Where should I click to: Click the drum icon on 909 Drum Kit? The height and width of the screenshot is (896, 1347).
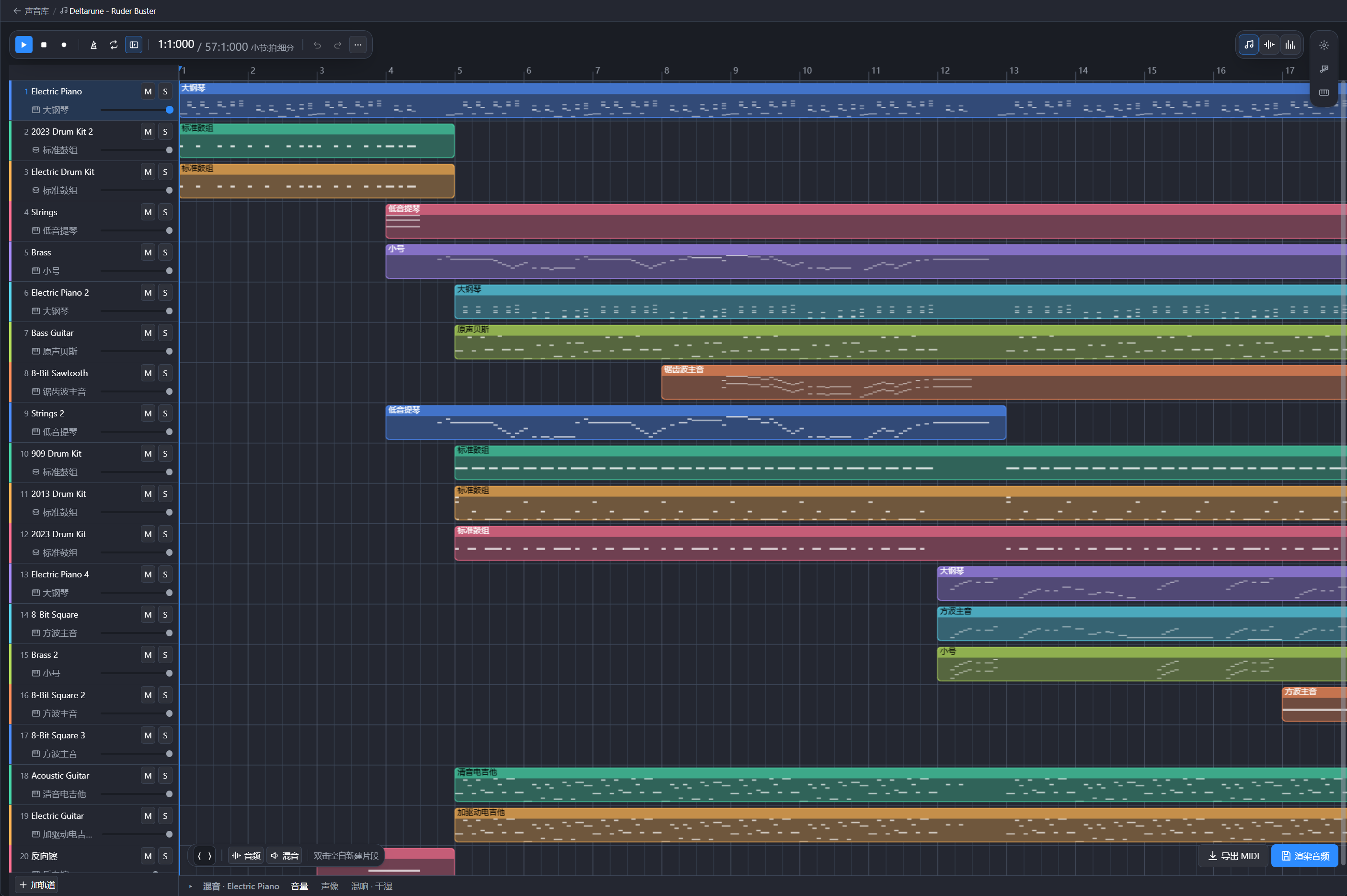(35, 472)
